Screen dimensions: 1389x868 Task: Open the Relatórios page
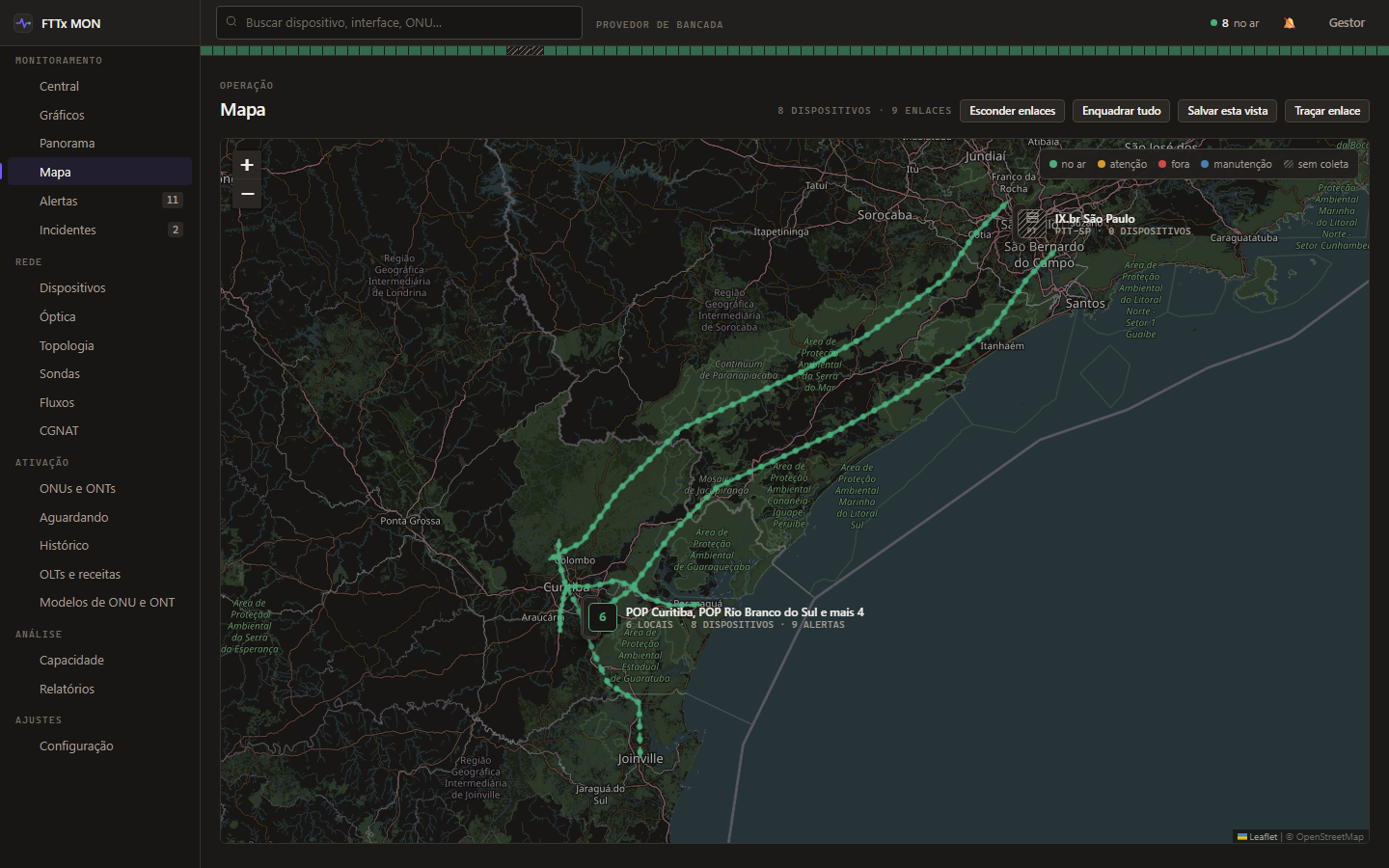click(99, 689)
